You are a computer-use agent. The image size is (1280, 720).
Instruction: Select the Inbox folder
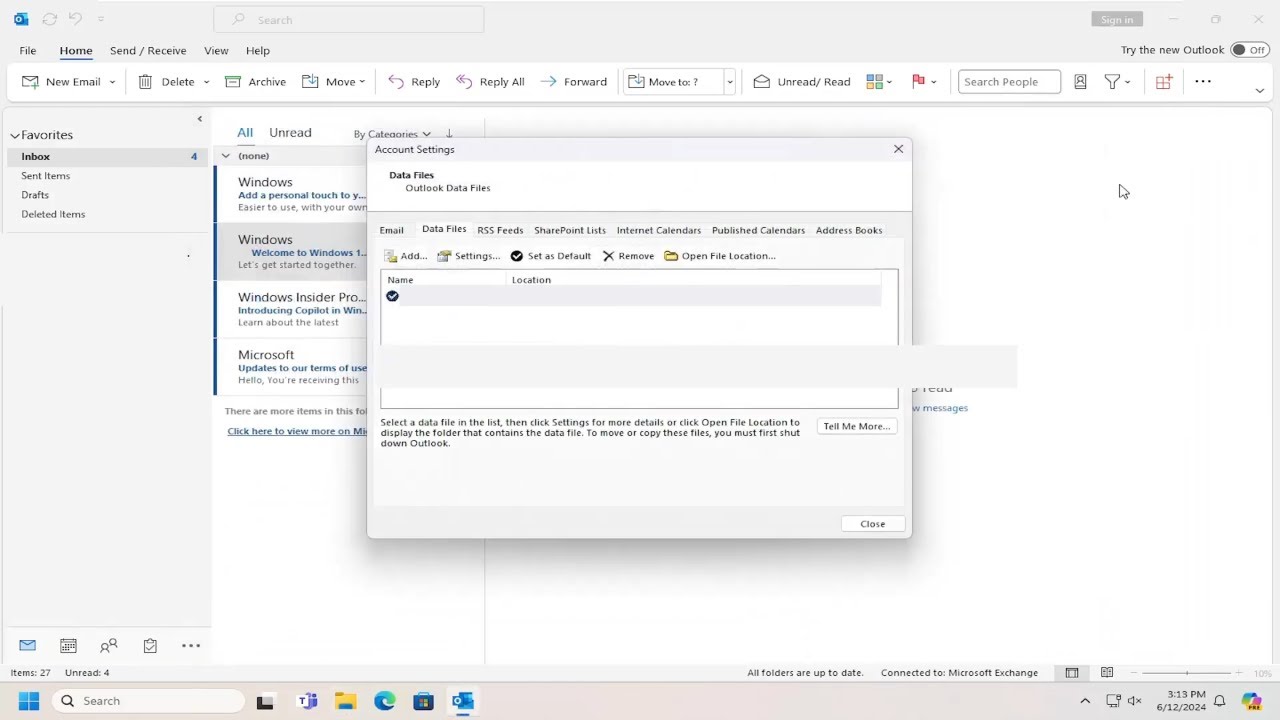coord(105,156)
